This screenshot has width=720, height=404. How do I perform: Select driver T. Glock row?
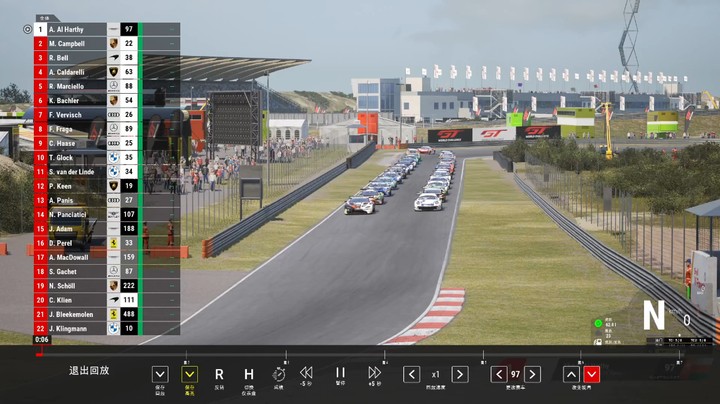[x=107, y=157]
